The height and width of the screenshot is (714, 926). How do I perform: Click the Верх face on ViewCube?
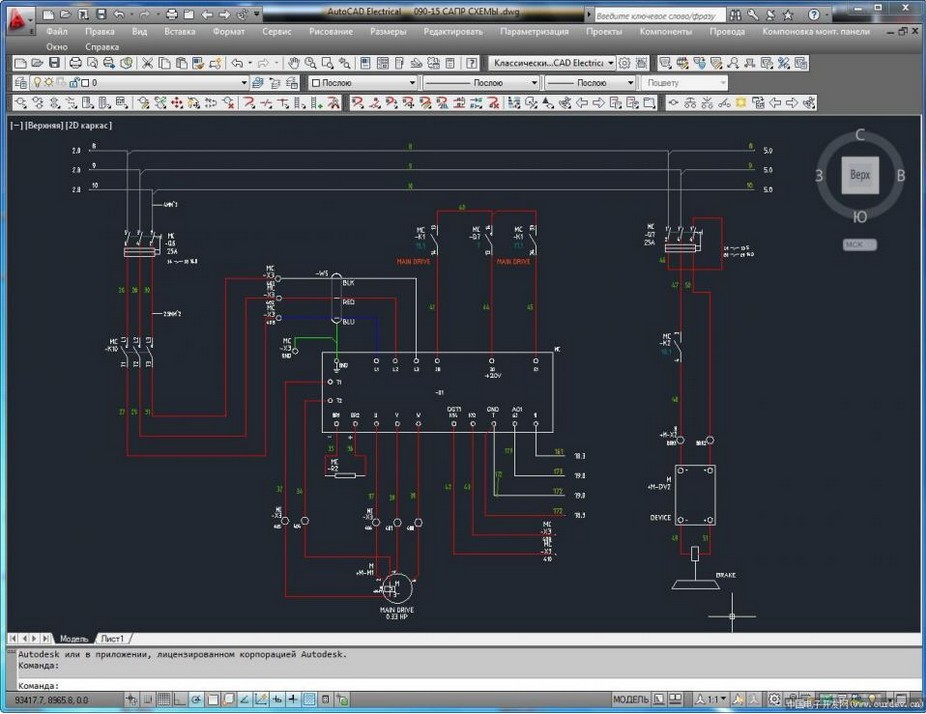pos(859,175)
